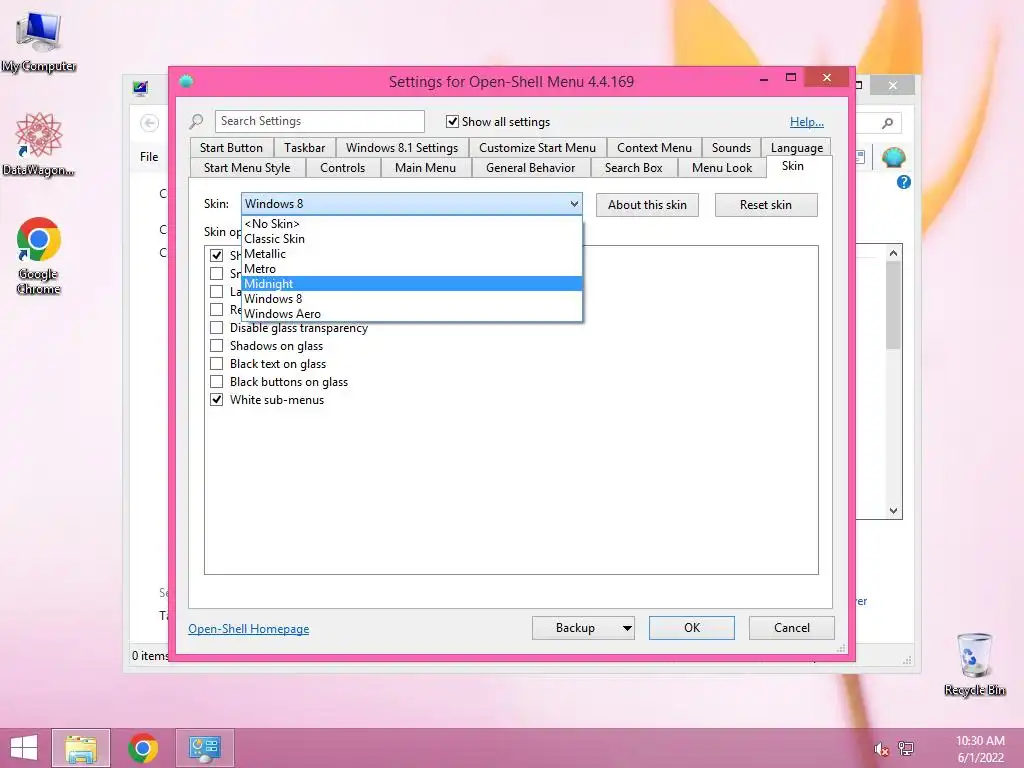Viewport: 1024px width, 768px height.
Task: Open the Menu Look tab
Action: [x=722, y=168]
